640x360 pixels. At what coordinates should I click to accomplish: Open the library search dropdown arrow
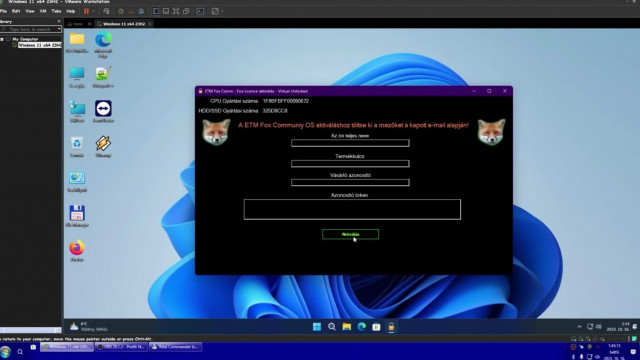coord(59,29)
